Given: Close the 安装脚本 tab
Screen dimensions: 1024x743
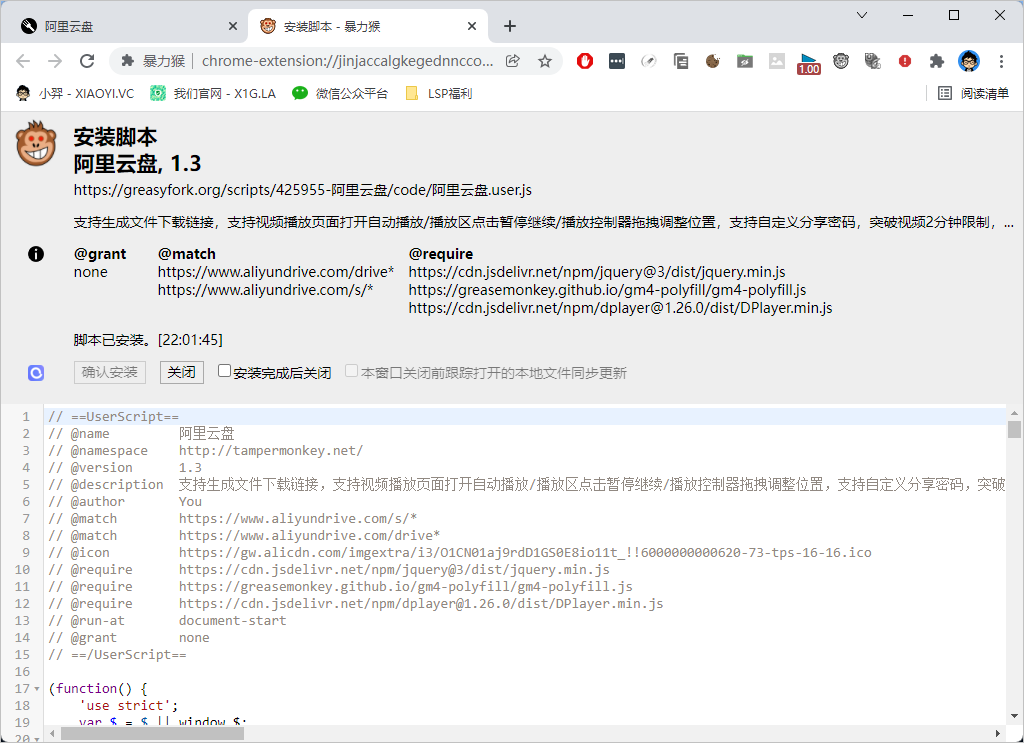Looking at the screenshot, I should (472, 26).
